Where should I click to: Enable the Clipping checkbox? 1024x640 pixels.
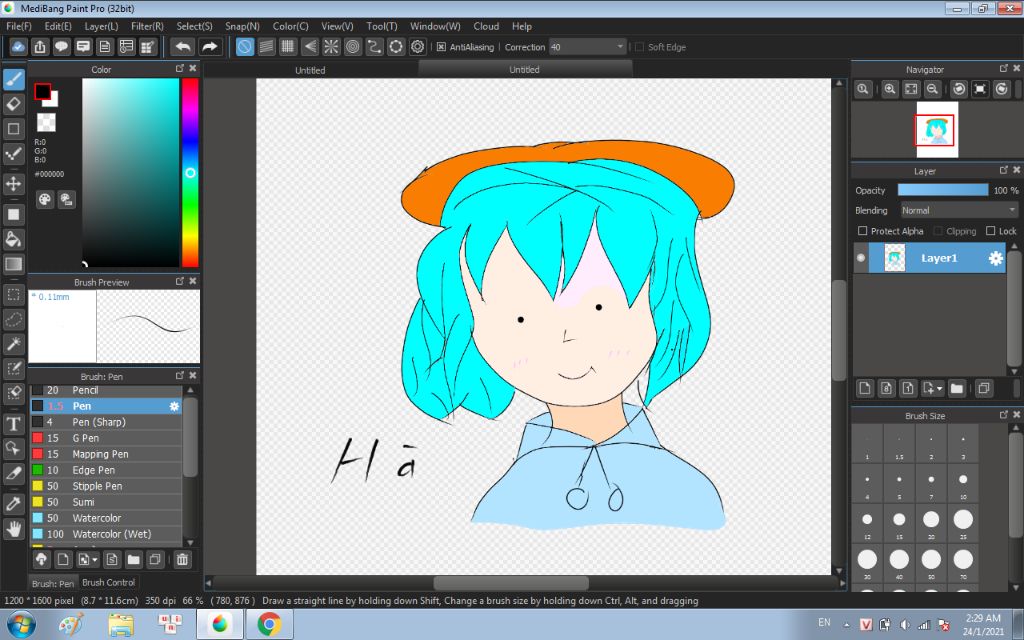click(938, 231)
